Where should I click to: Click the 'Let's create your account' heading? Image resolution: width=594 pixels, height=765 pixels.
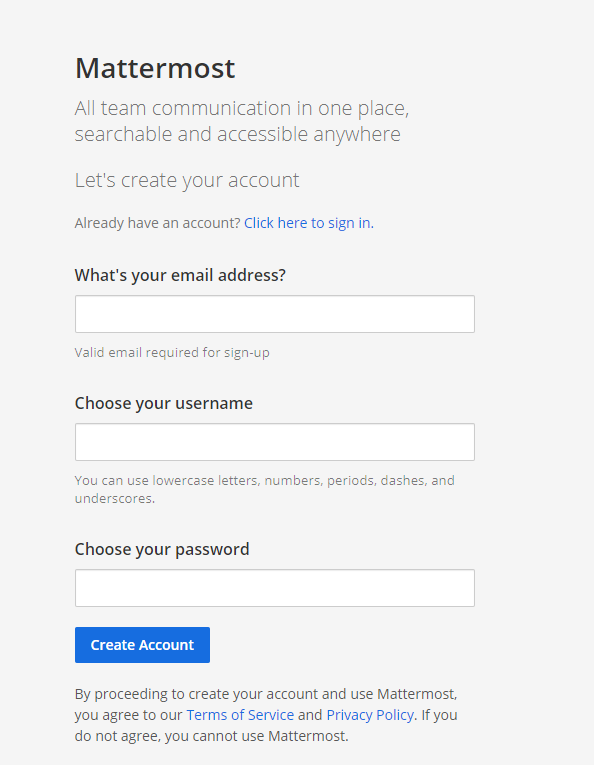click(187, 180)
